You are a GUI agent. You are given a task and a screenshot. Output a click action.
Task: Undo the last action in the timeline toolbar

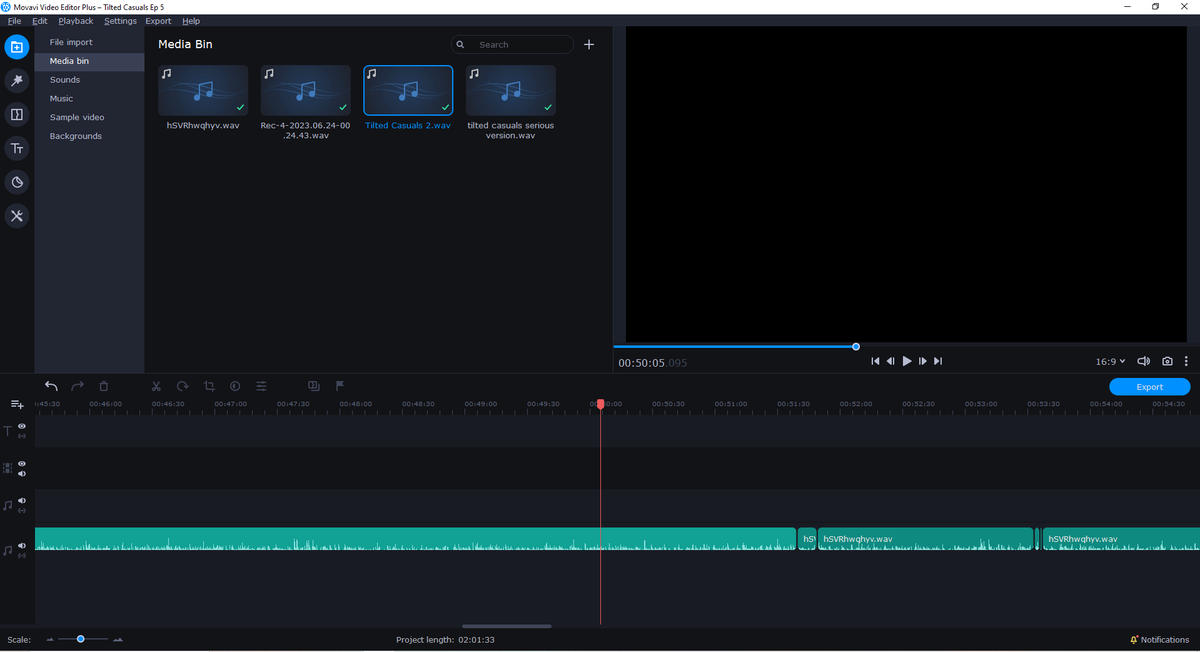[x=51, y=386]
